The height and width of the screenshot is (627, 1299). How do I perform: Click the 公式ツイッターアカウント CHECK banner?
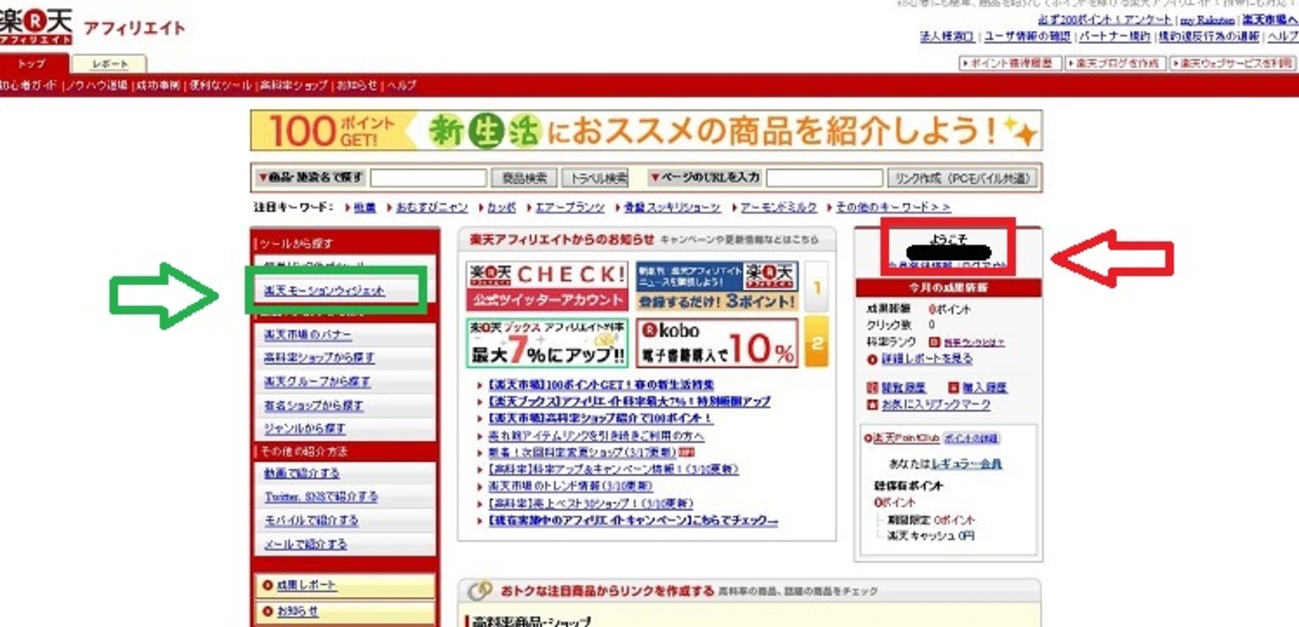547,286
